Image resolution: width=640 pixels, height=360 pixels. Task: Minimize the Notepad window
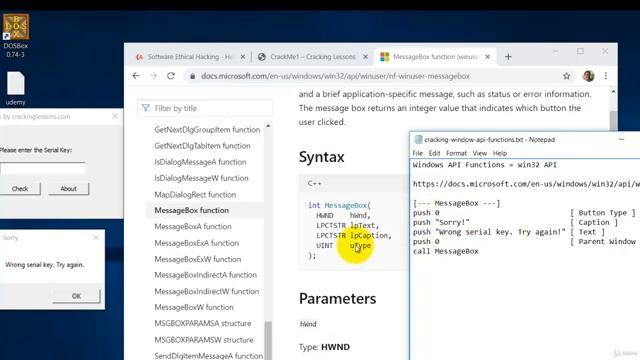[x=621, y=140]
